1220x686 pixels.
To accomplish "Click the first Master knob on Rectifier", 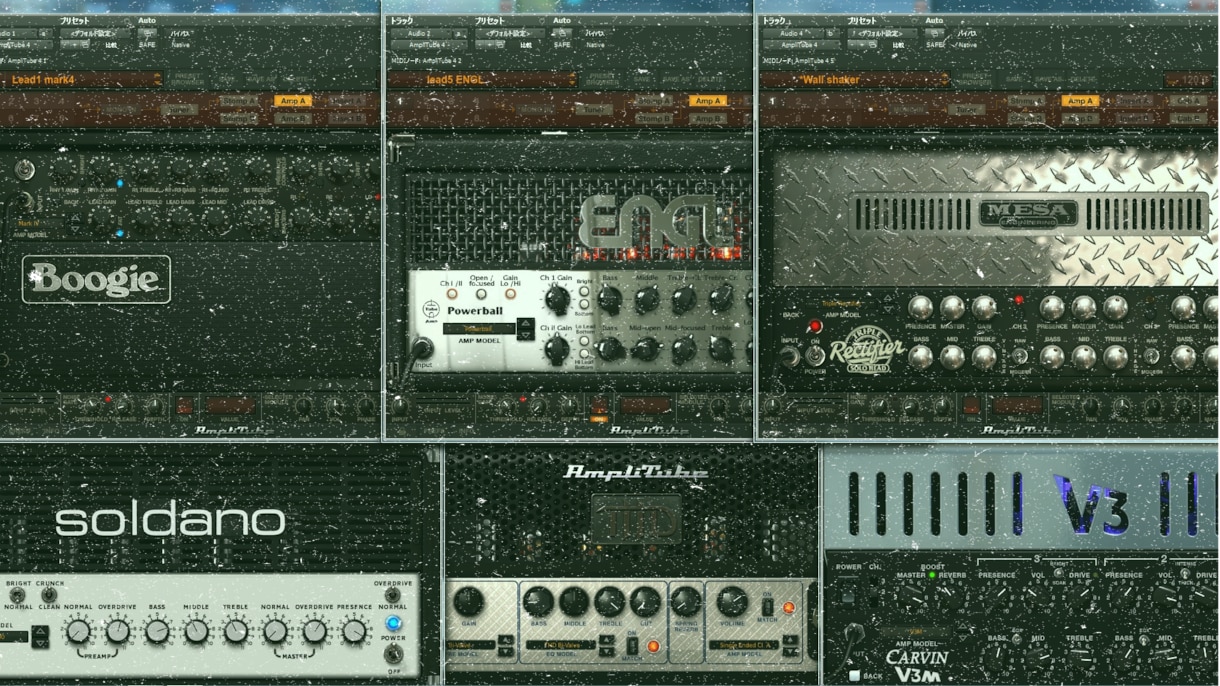I will 952,307.
